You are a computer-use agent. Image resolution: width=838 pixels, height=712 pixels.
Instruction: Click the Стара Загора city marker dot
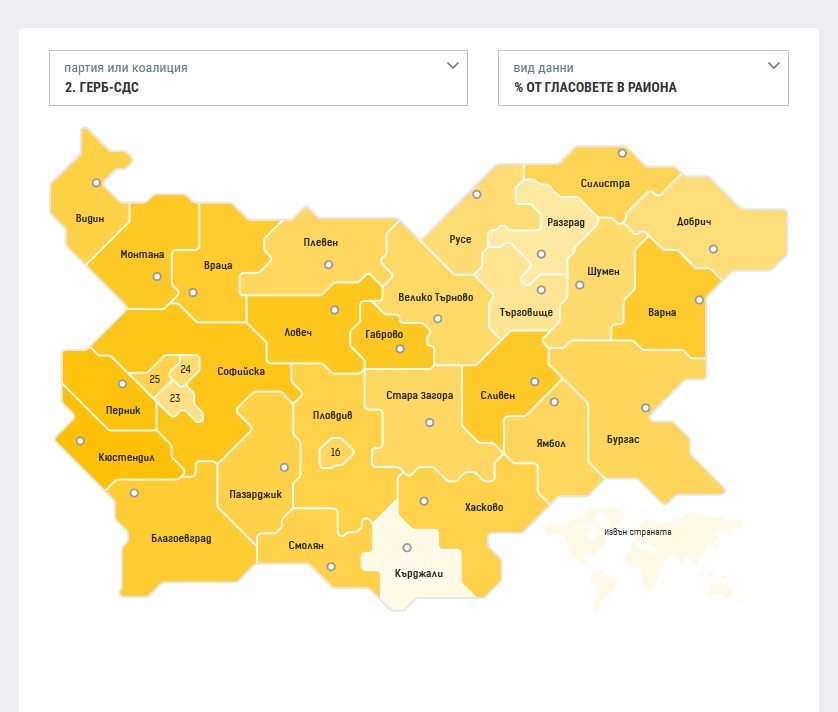430,422
